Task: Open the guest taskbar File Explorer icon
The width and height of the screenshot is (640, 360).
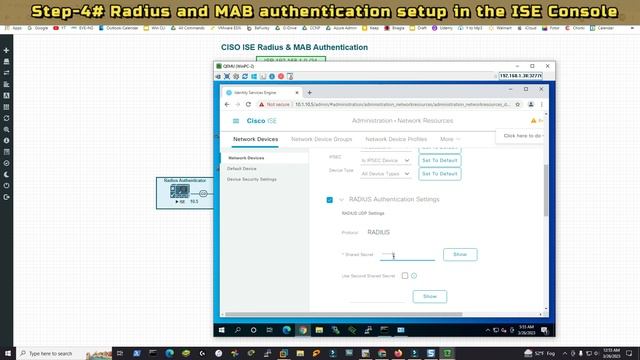Action: pyautogui.click(x=319, y=330)
